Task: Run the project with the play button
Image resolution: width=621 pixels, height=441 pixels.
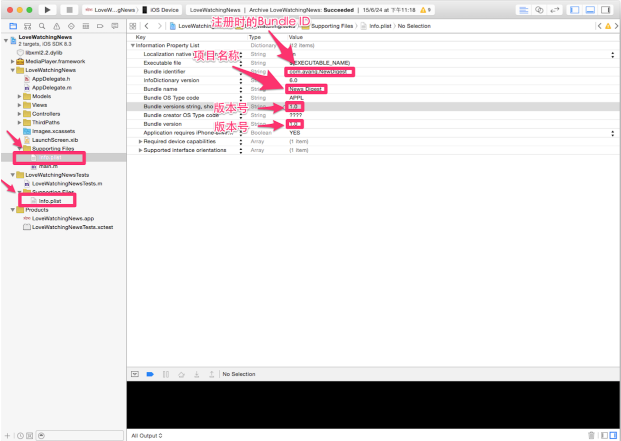Action: click(x=47, y=10)
